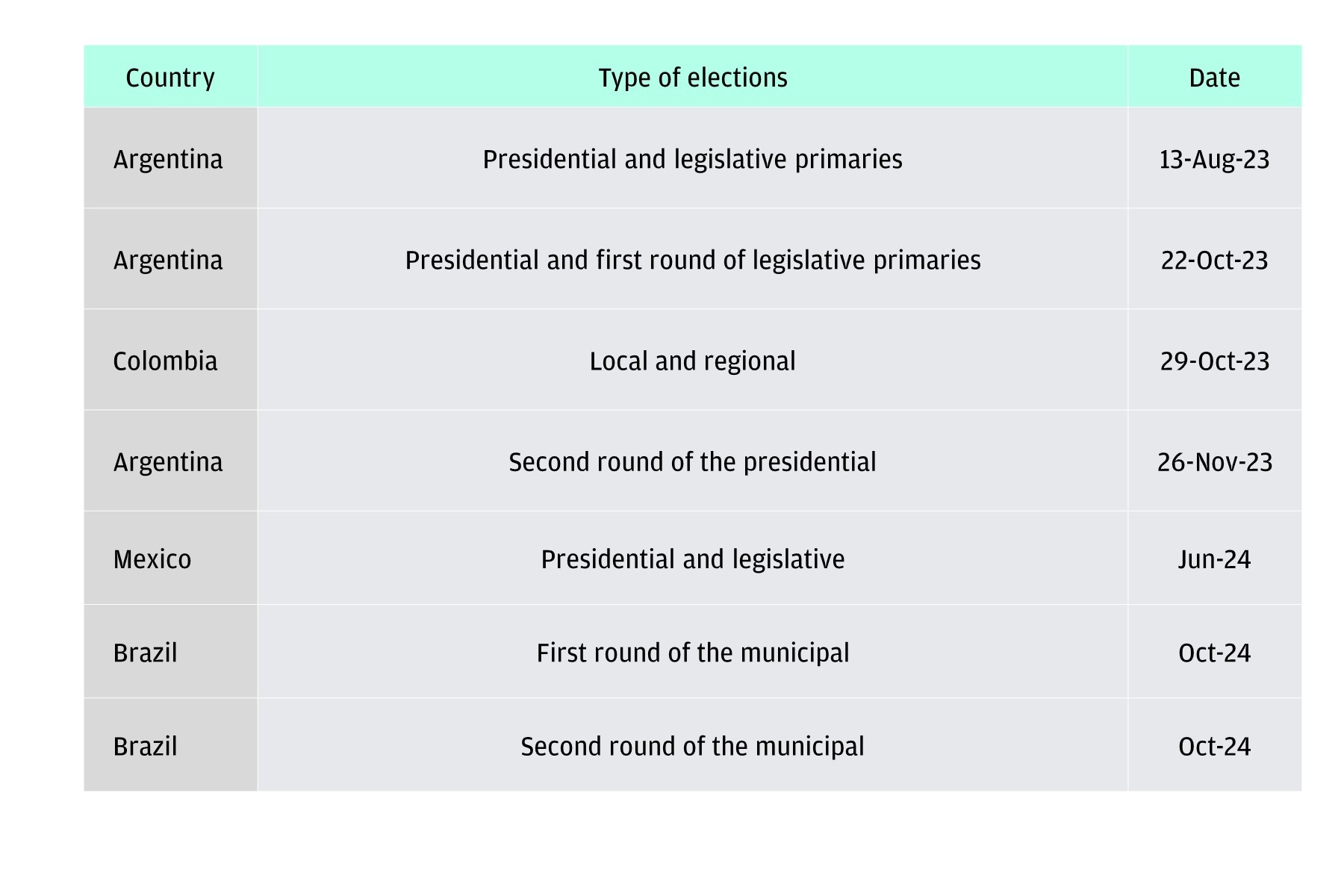Viewport: 1344px width, 896px height.
Task: Select the 29-Oct-23 date cell
Action: point(1214,360)
